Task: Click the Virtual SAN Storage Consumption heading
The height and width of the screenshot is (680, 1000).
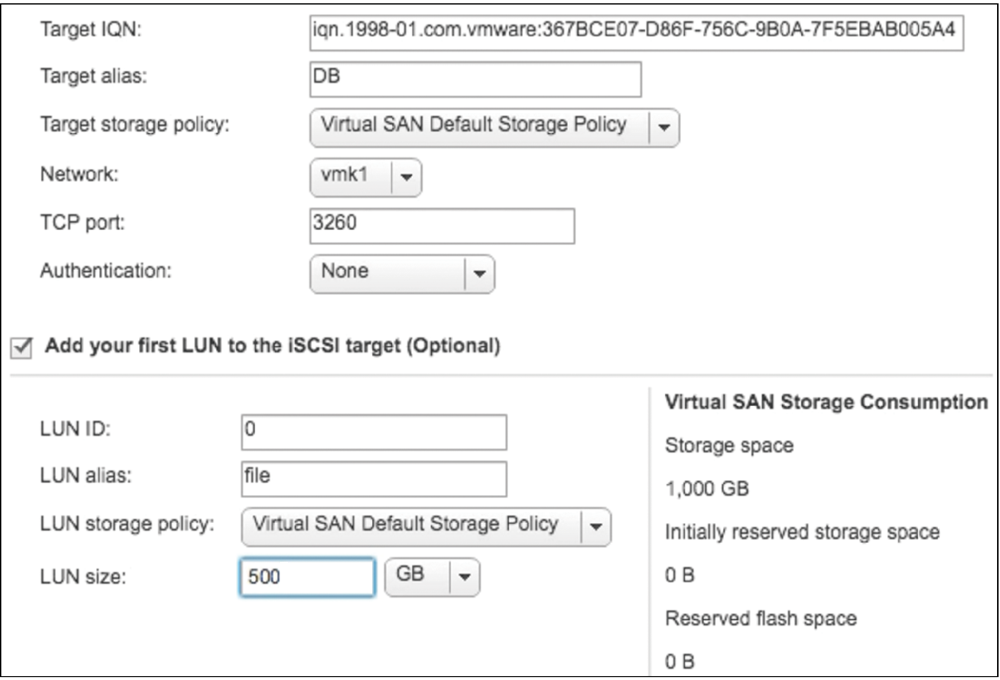Action: [827, 403]
